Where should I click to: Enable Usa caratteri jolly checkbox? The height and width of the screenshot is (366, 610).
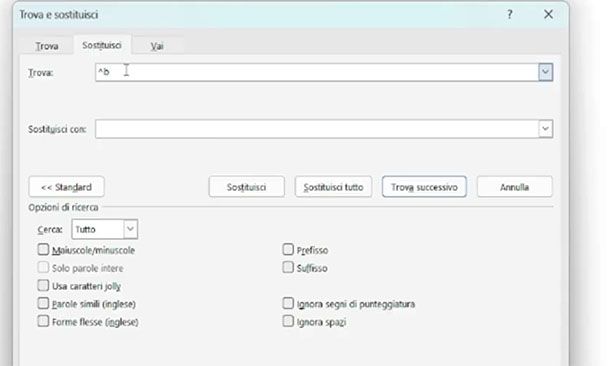pyautogui.click(x=43, y=285)
